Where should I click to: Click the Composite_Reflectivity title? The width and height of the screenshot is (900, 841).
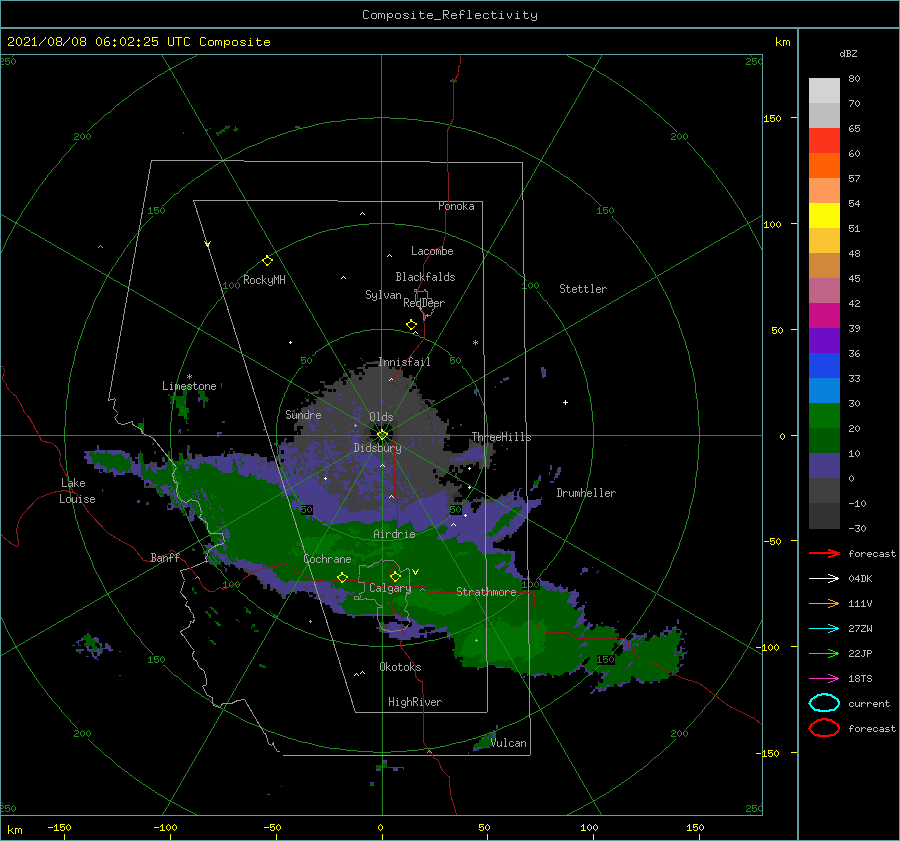[x=450, y=15]
